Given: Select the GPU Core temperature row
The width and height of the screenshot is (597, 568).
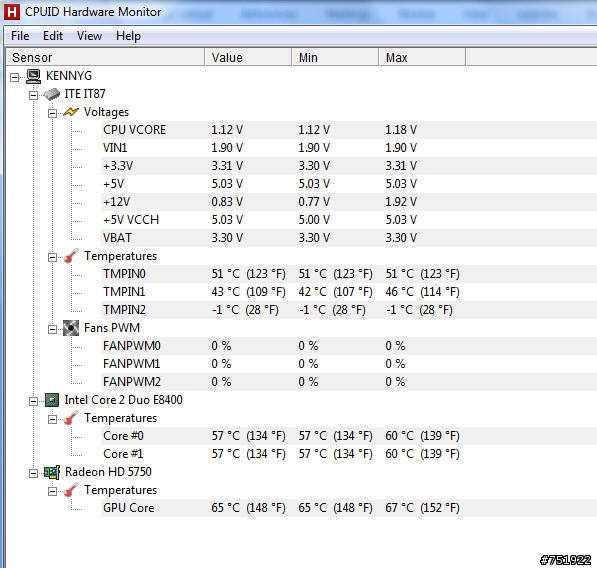Looking at the screenshot, I should [348, 508].
